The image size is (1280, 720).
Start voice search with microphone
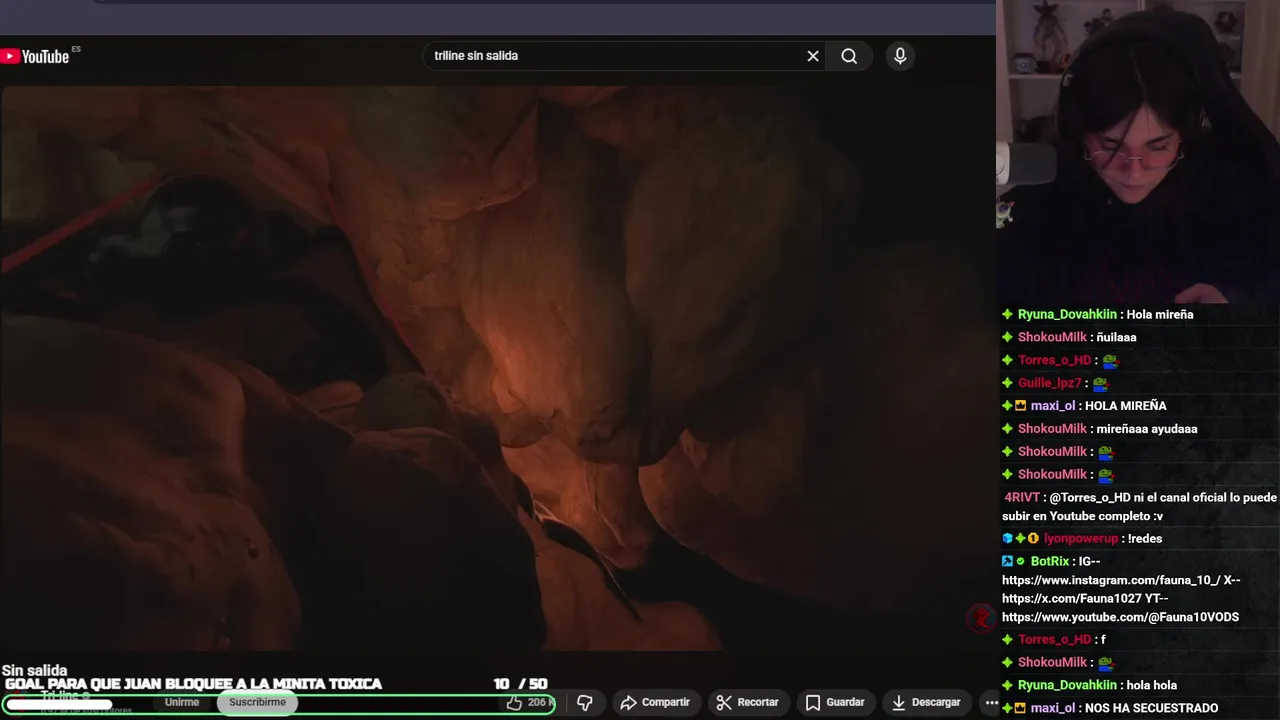(x=900, y=56)
